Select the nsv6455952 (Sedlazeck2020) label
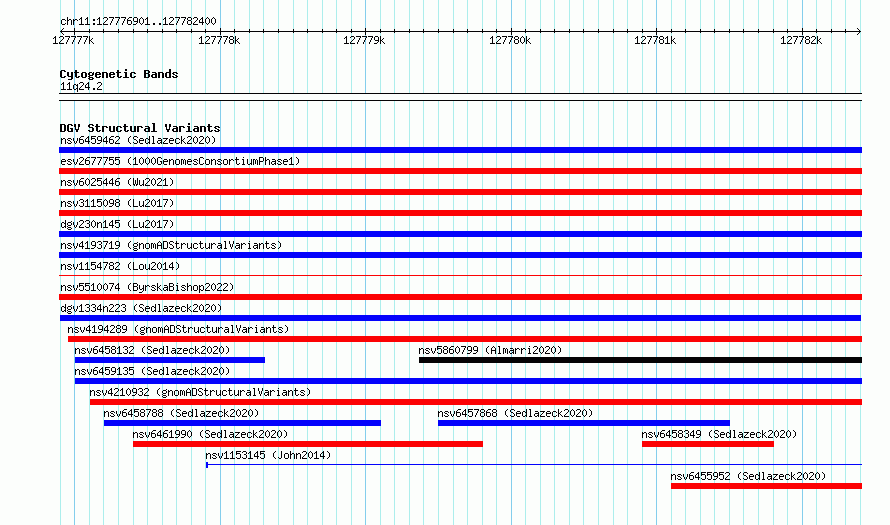Viewport: 890px width, 525px height. click(748, 476)
